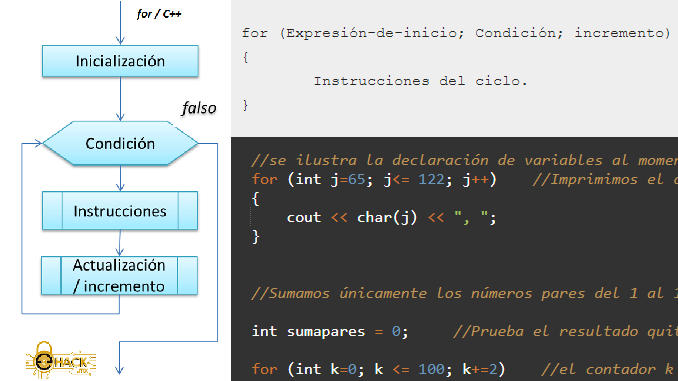The height and width of the screenshot is (381, 678).
Task: Click the falso label near the condition
Action: (199, 108)
